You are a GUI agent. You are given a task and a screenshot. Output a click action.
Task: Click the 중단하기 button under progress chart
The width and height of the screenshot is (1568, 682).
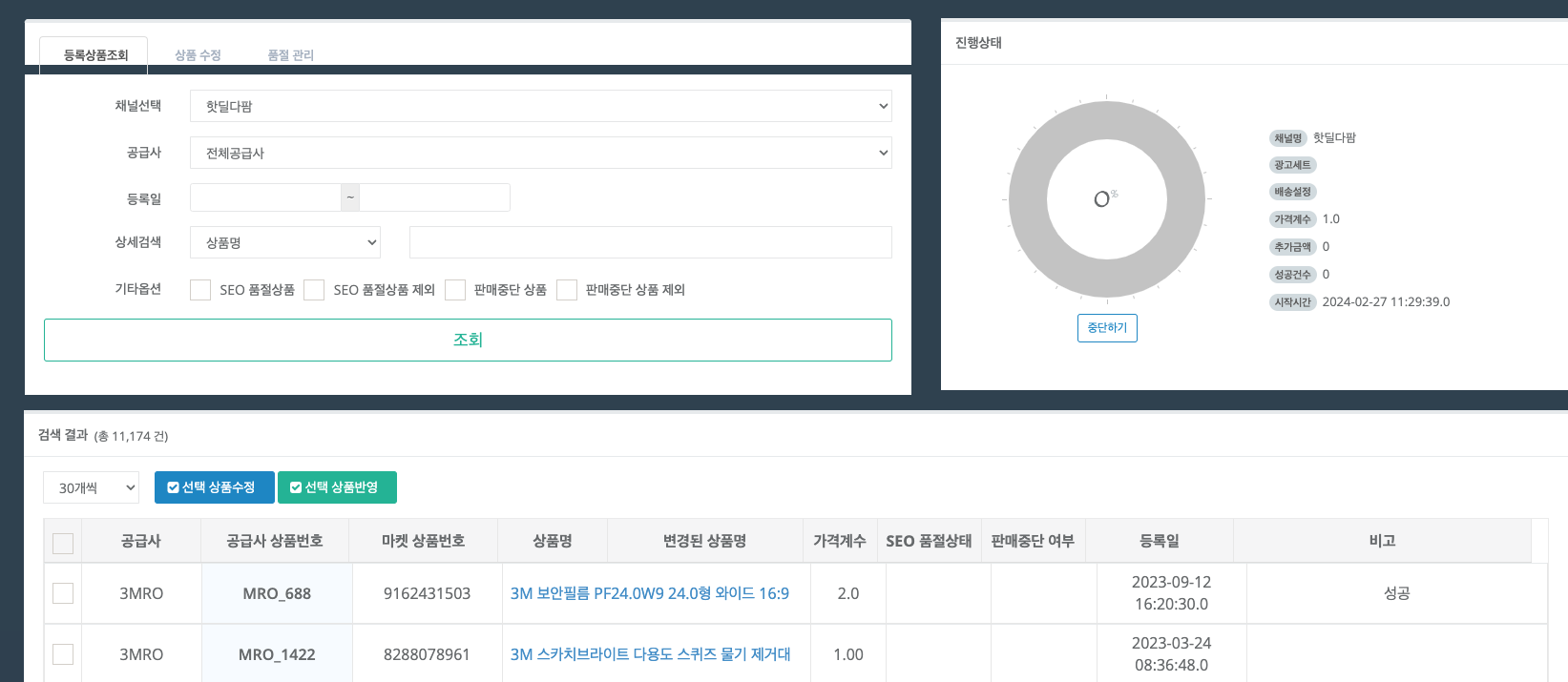[x=1107, y=328]
